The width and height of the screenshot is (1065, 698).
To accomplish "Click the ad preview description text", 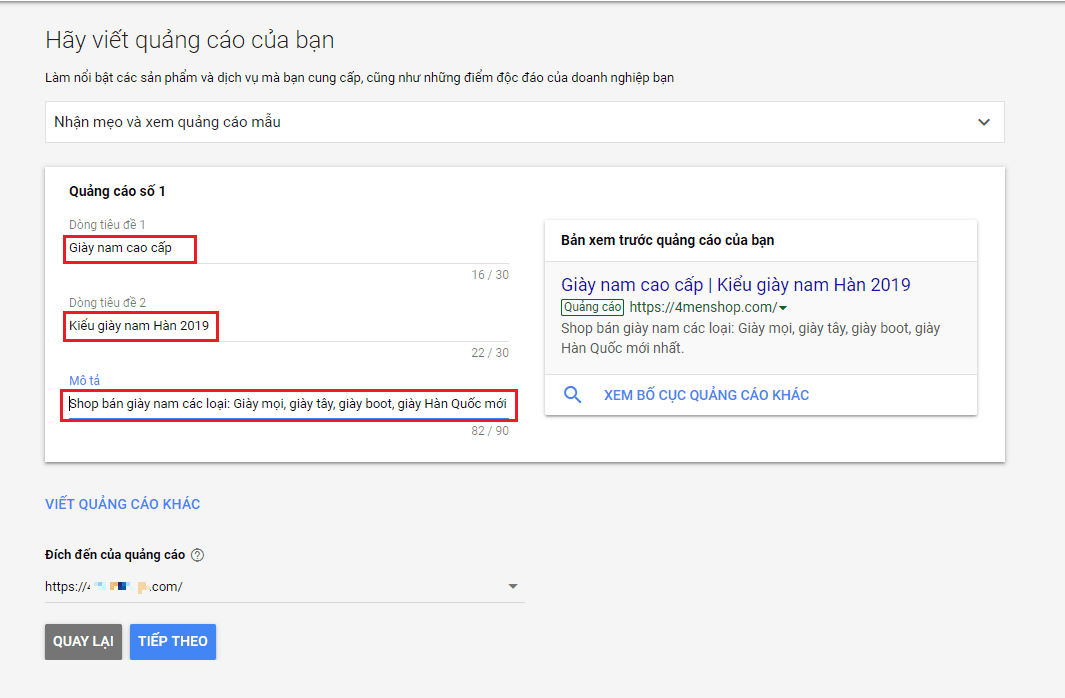I will coord(750,338).
